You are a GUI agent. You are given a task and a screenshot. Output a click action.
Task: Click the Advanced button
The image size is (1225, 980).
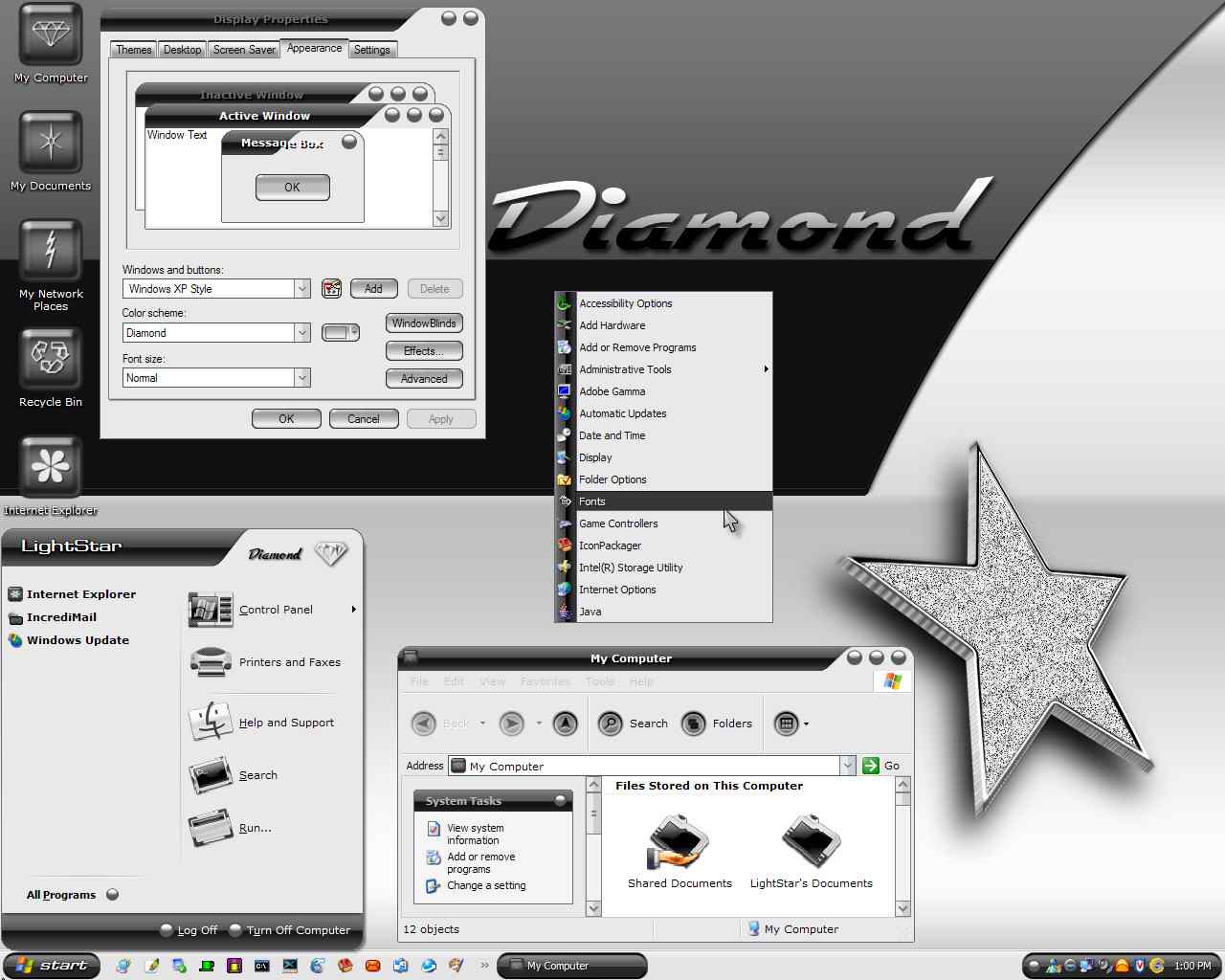[x=424, y=379]
